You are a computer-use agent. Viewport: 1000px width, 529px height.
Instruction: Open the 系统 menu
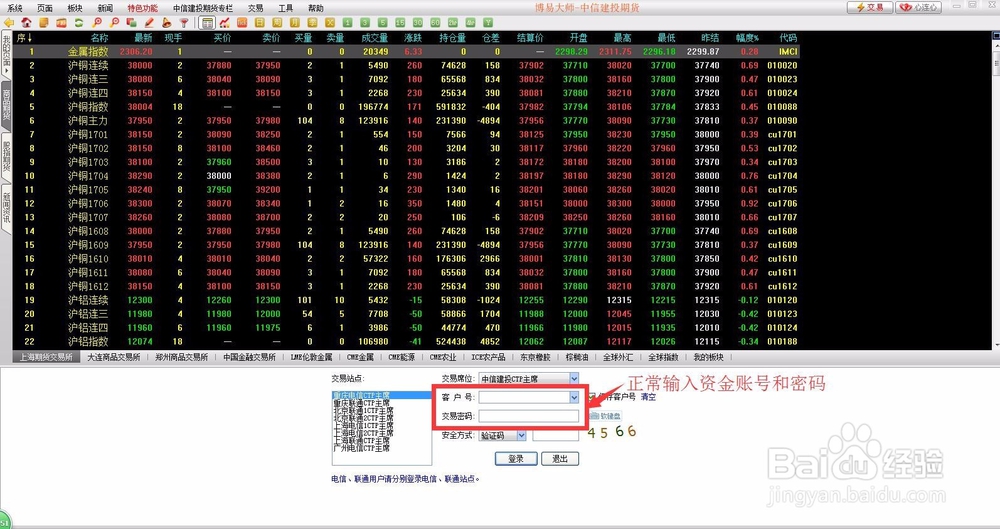(x=15, y=8)
